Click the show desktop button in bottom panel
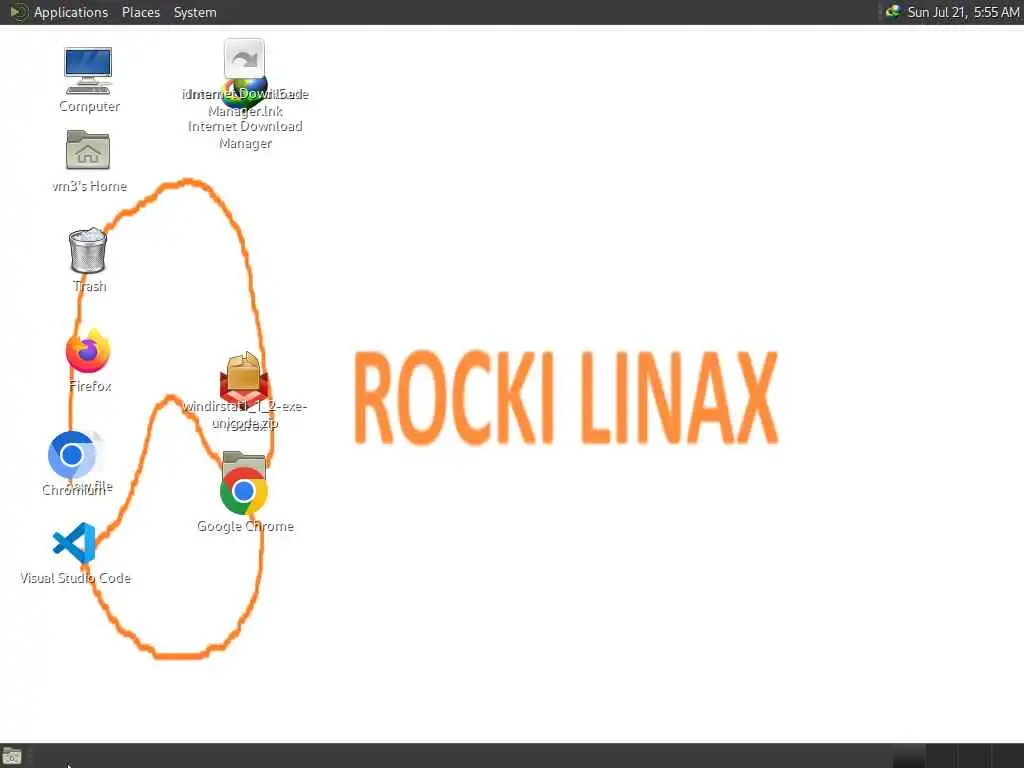Screen dimensions: 1024x768 (12, 757)
